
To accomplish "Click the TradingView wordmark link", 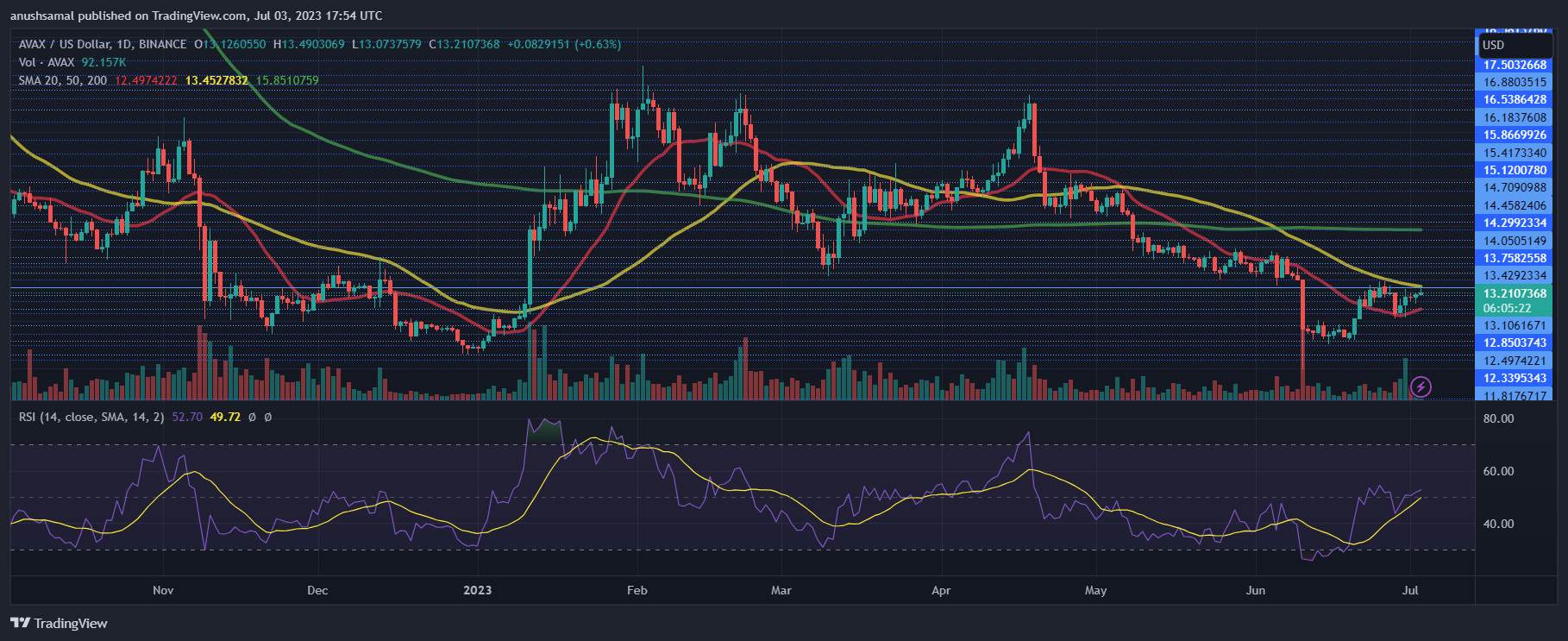I will pos(71,623).
